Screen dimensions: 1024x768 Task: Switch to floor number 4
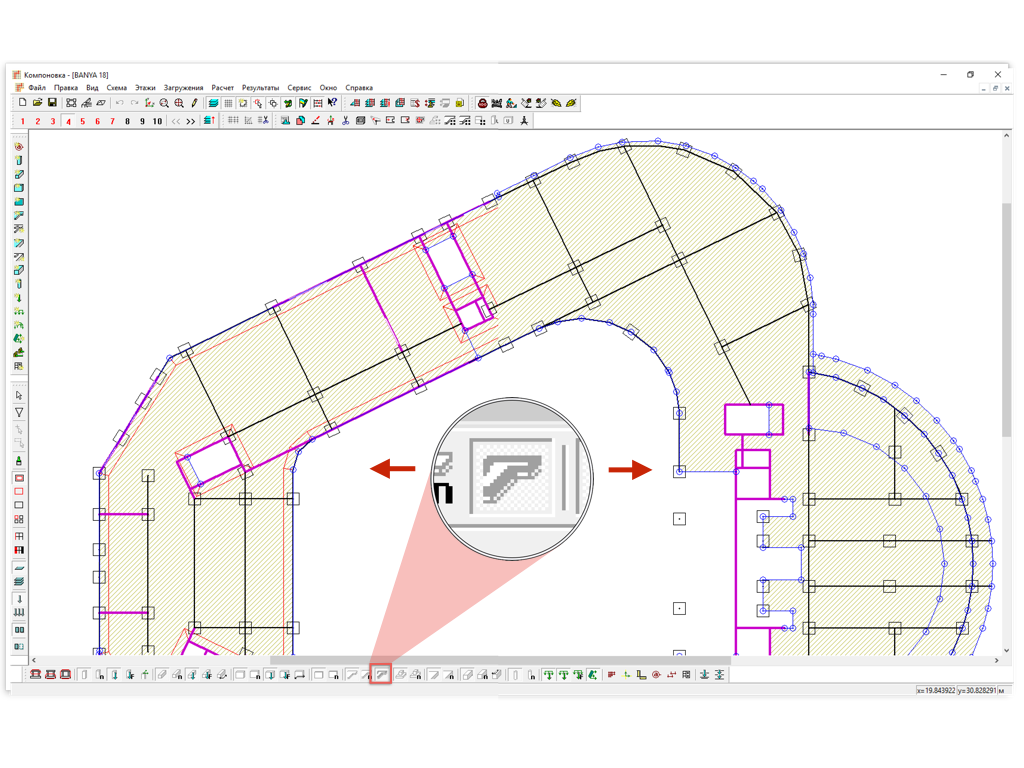[68, 121]
